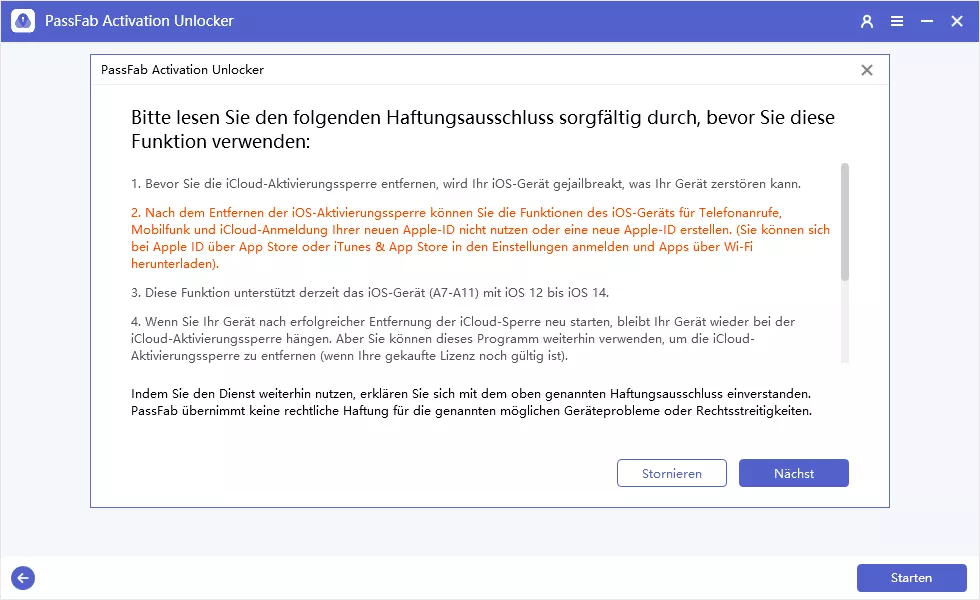The width and height of the screenshot is (980, 600).
Task: Click the 'Indem Sie den Dienst' paragraph
Action: pyautogui.click(x=471, y=402)
